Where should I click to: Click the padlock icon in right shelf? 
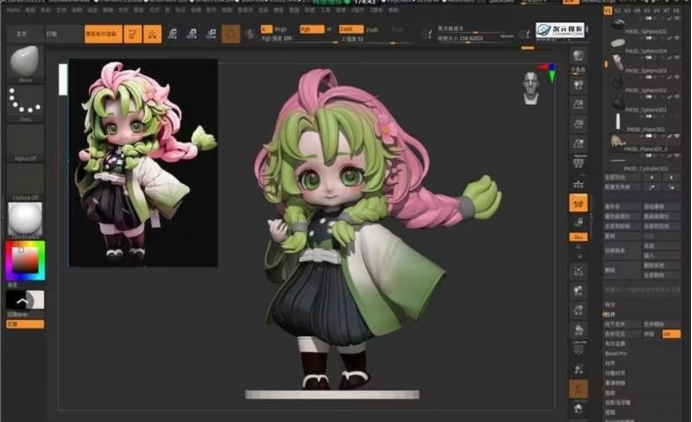(x=578, y=222)
